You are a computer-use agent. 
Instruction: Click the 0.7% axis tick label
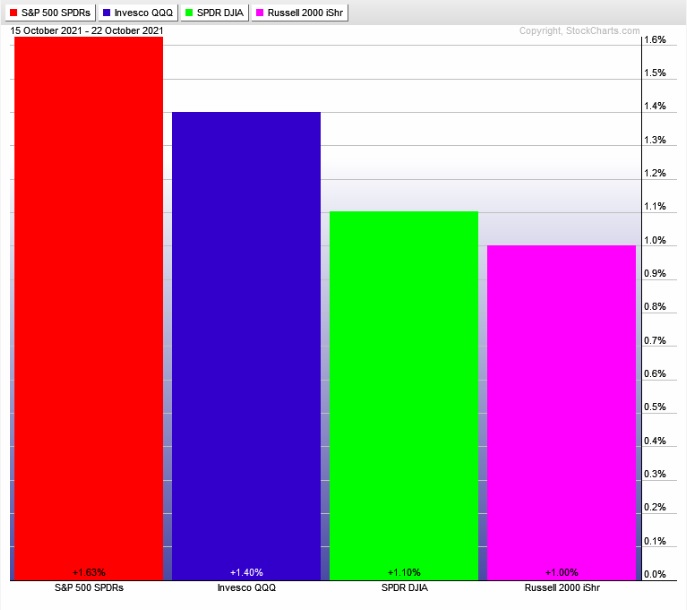(x=655, y=340)
